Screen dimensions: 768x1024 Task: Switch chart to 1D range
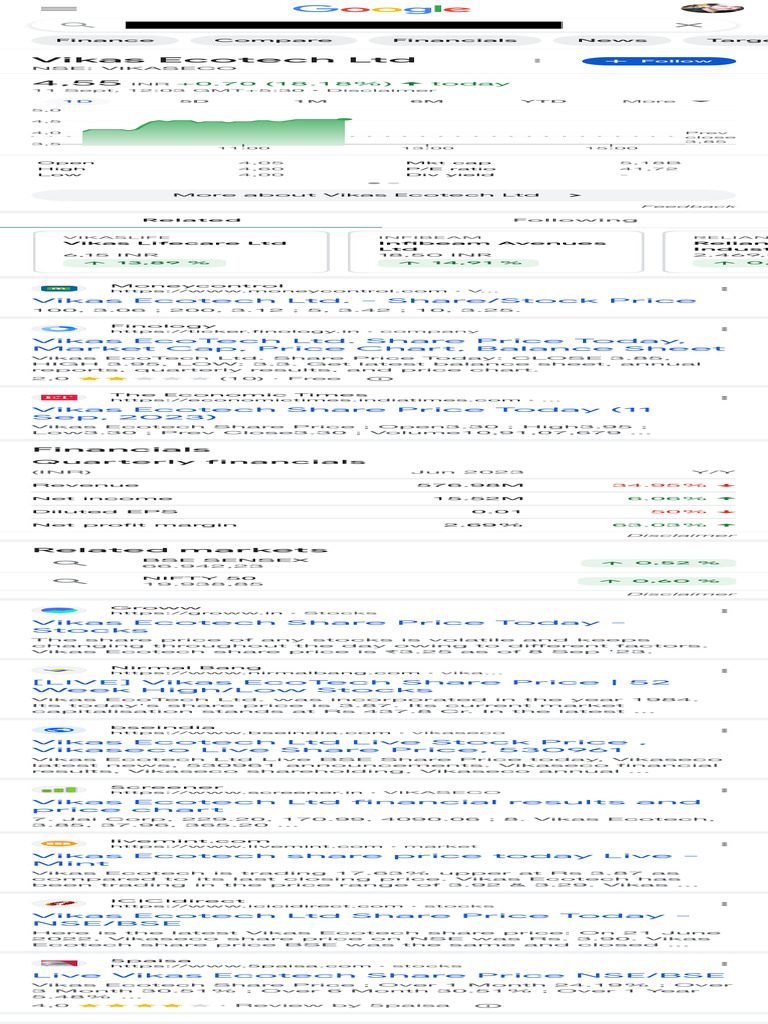[x=79, y=101]
